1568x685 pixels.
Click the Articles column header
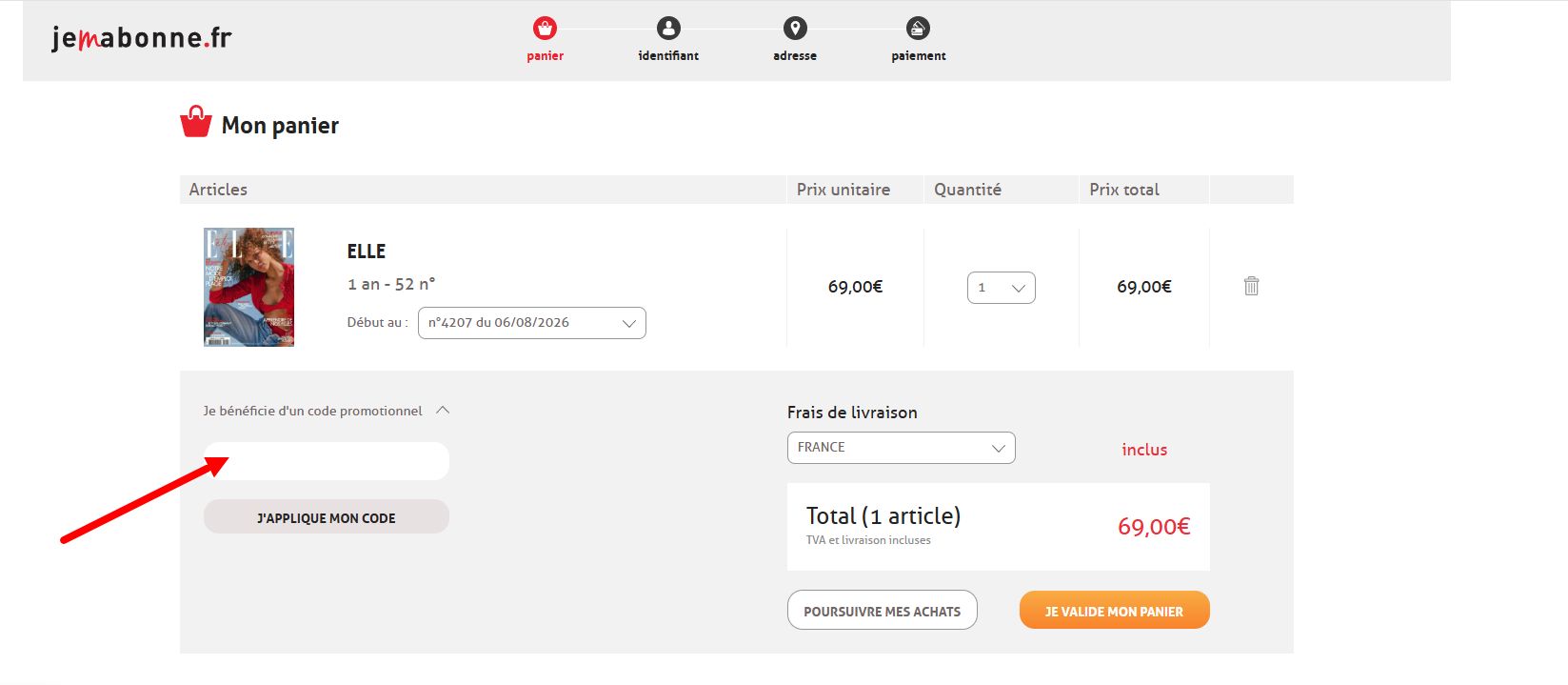tap(218, 190)
